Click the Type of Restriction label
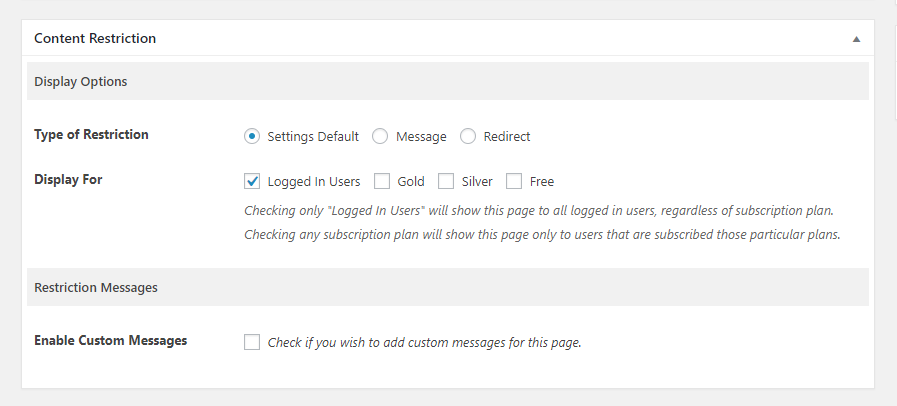 91,134
